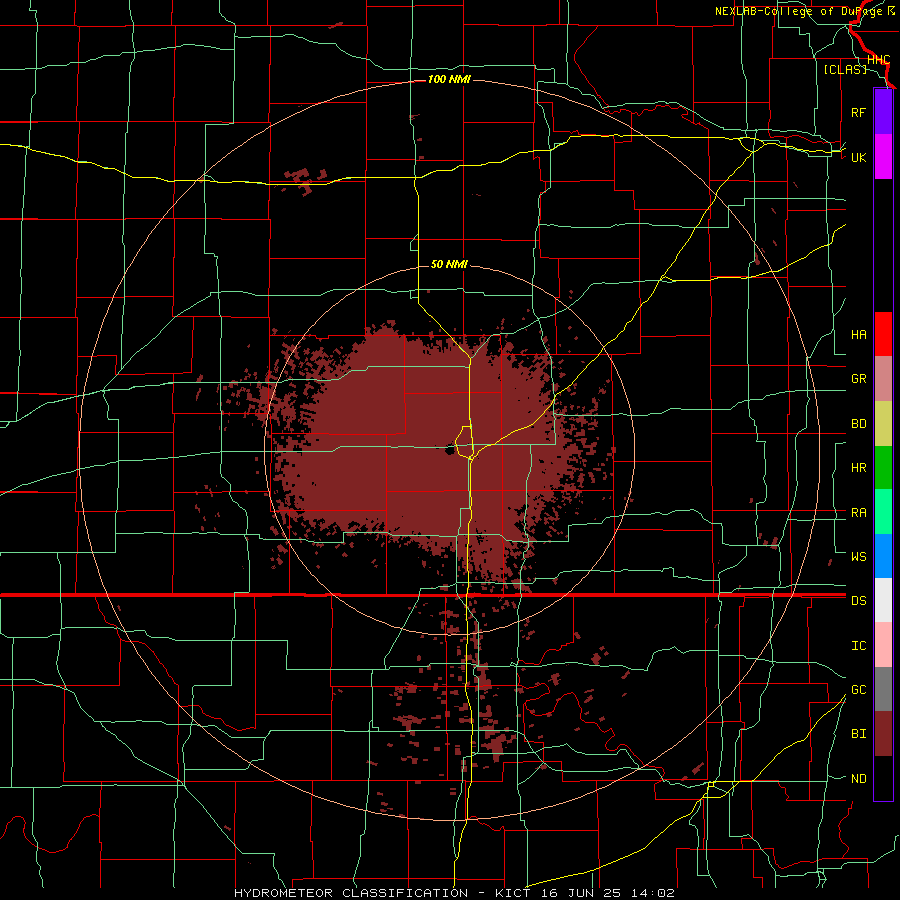Pick the light green RA swatch
This screenshot has width=900, height=900.
coord(883,512)
